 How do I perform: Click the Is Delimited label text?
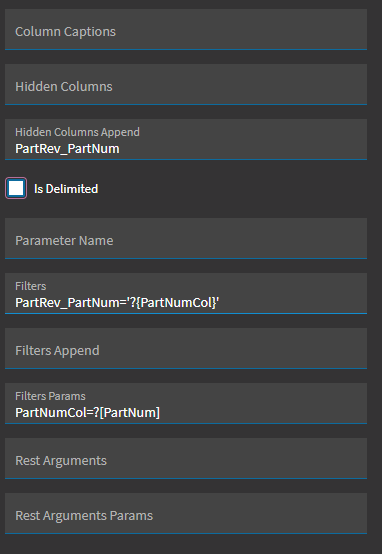point(66,189)
